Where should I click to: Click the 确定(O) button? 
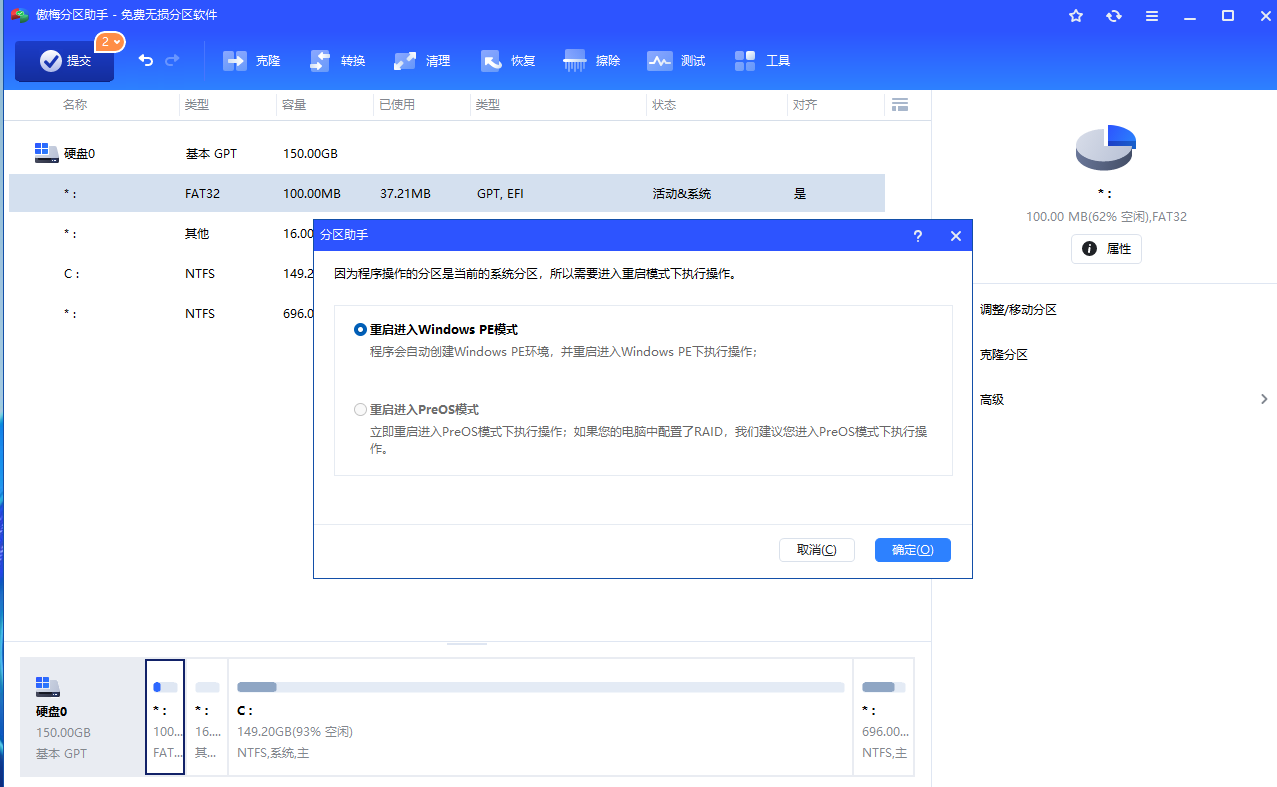912,550
